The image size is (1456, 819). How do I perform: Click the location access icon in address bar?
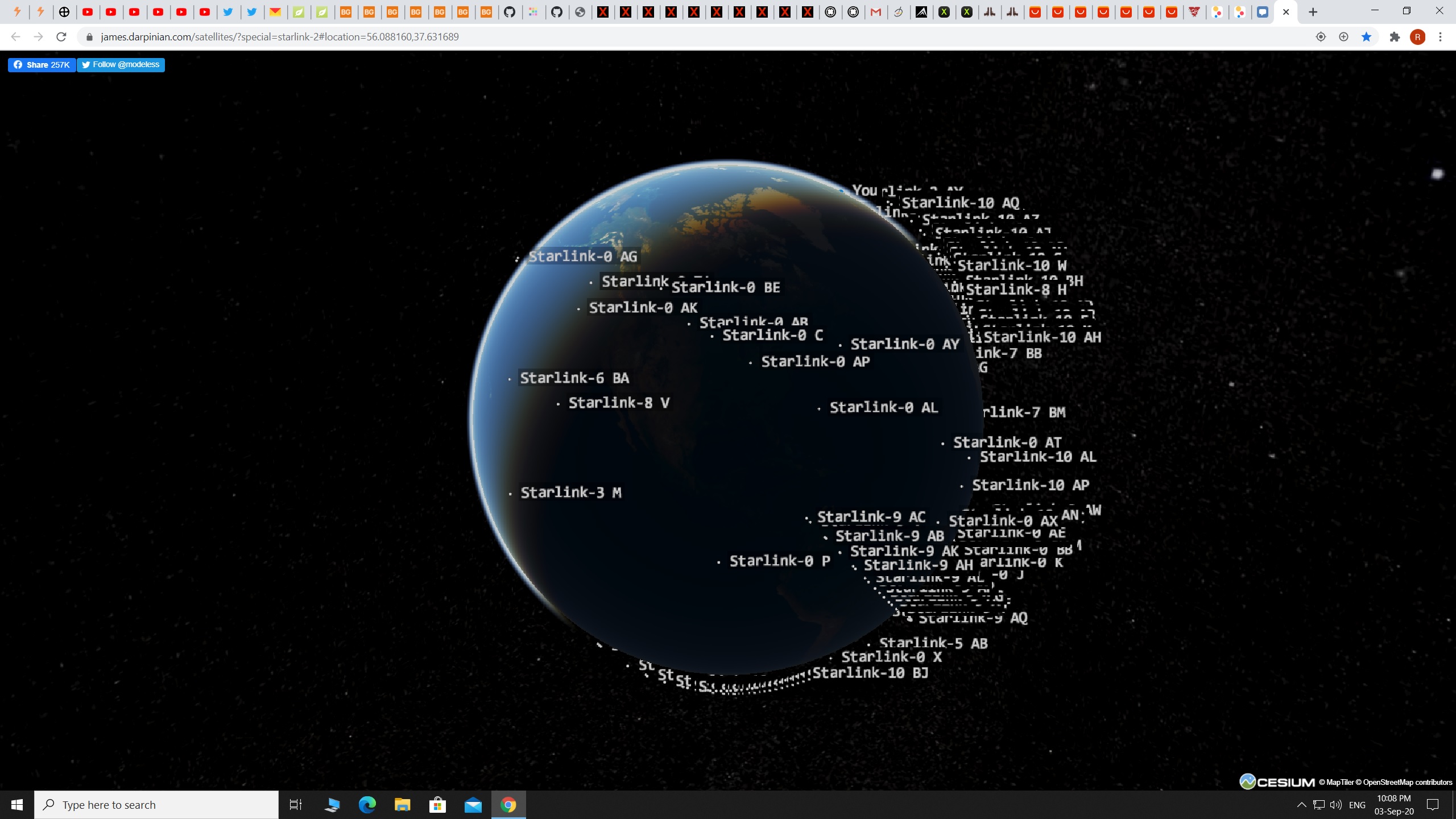click(x=1321, y=37)
